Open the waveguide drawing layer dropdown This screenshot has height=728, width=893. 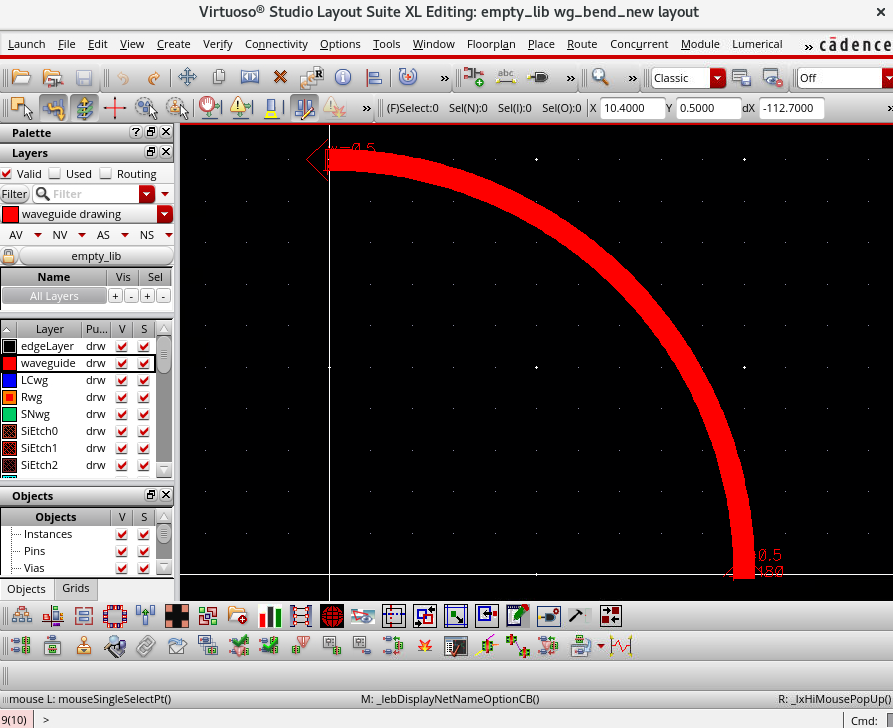[x=165, y=214]
